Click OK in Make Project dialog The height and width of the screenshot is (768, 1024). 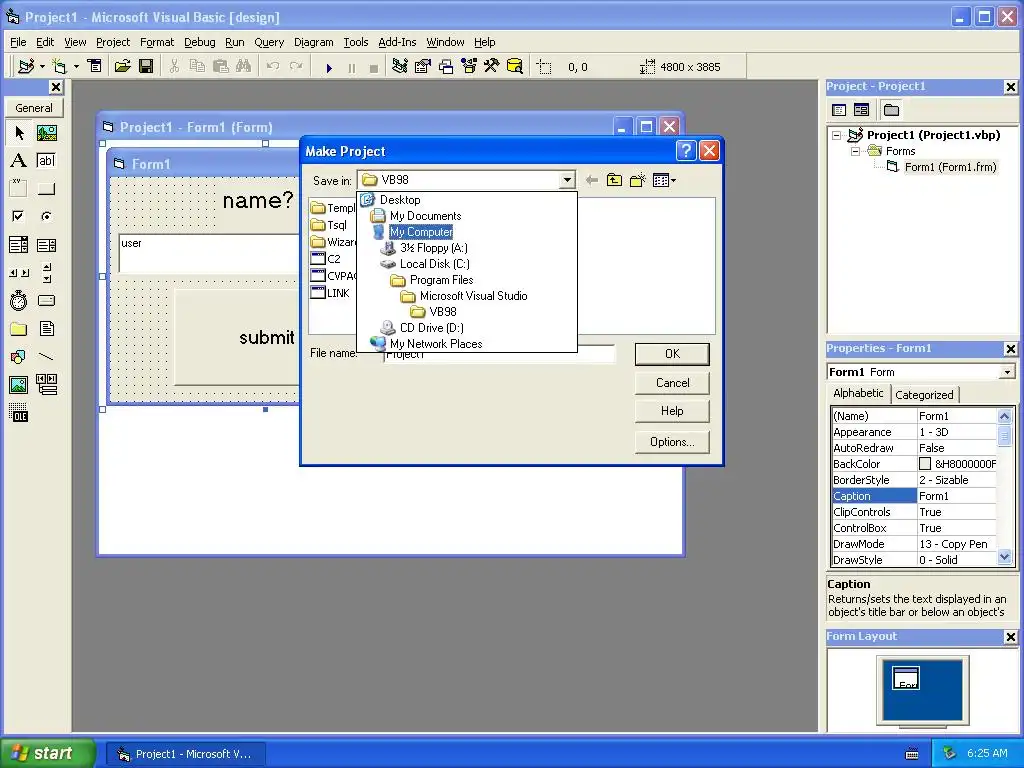672,354
